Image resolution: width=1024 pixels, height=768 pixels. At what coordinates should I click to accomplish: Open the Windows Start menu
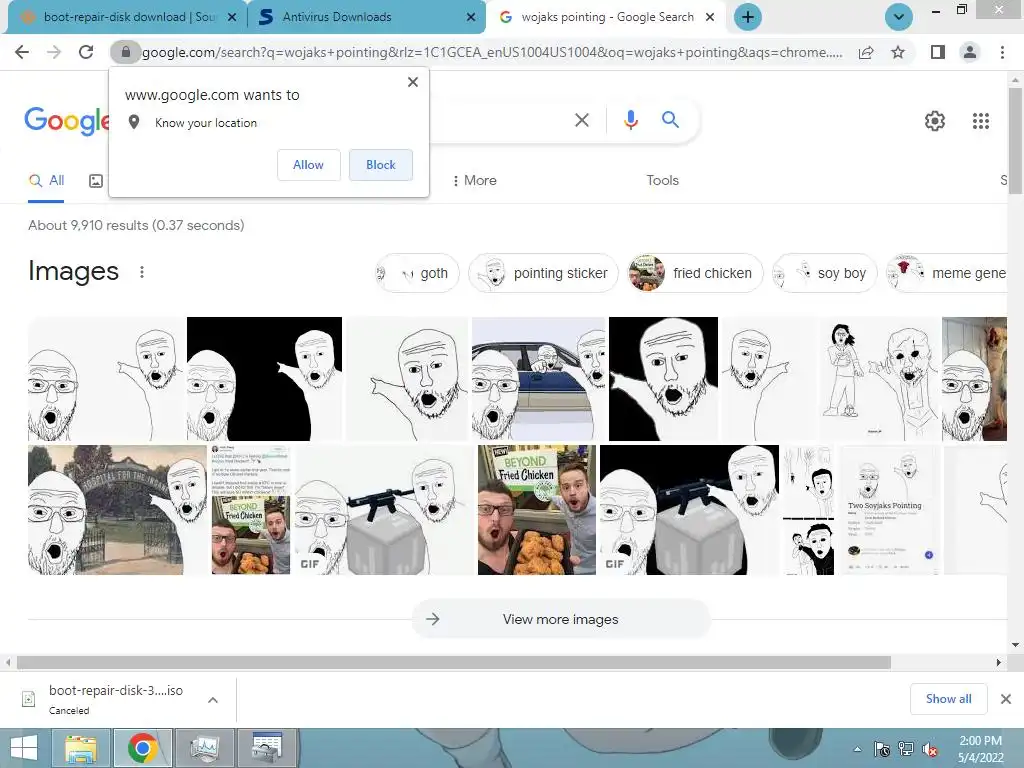tap(24, 748)
